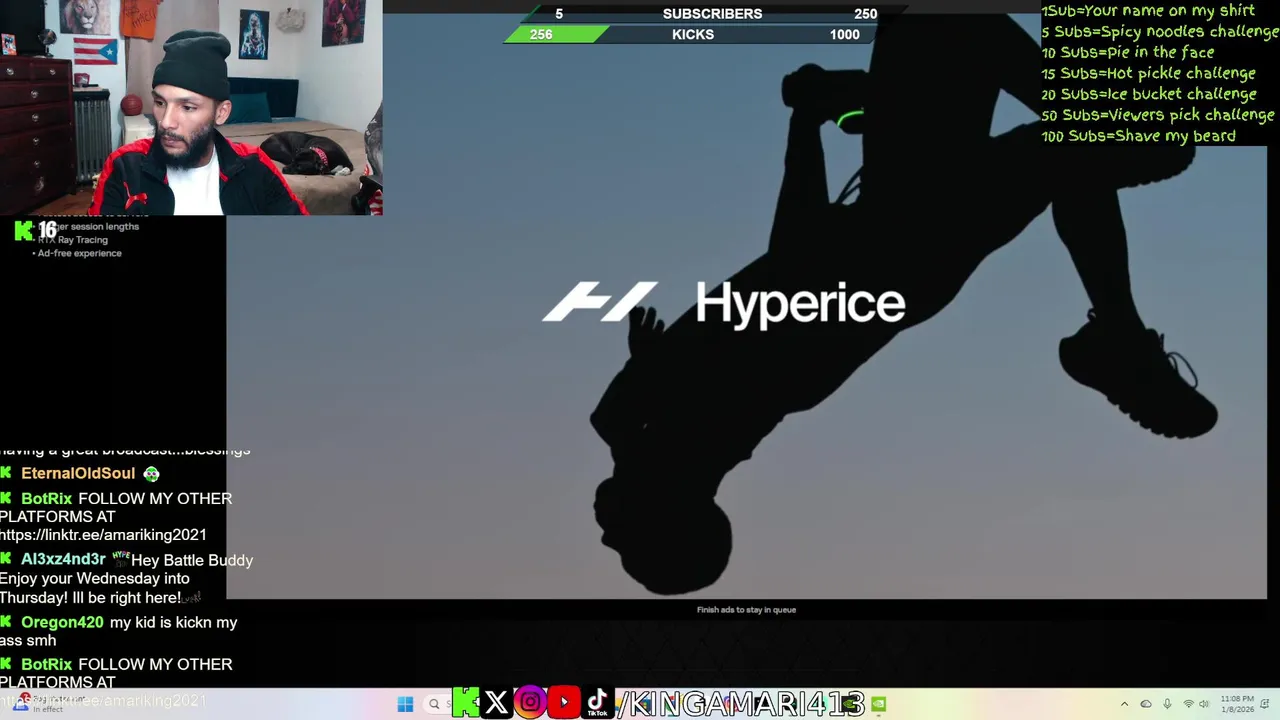Click the Kick viewer count 16
The width and height of the screenshot is (1280, 720).
coord(47,231)
